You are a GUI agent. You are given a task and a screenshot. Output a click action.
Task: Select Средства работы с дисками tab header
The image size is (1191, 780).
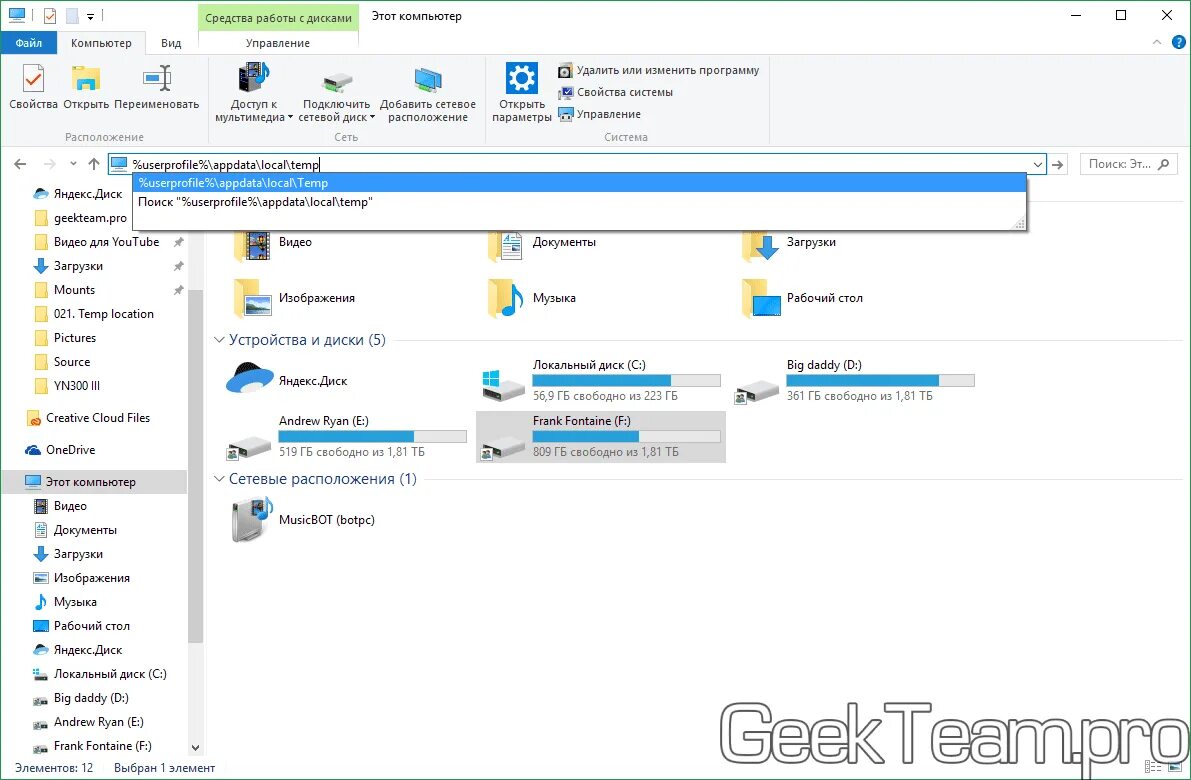click(x=278, y=17)
